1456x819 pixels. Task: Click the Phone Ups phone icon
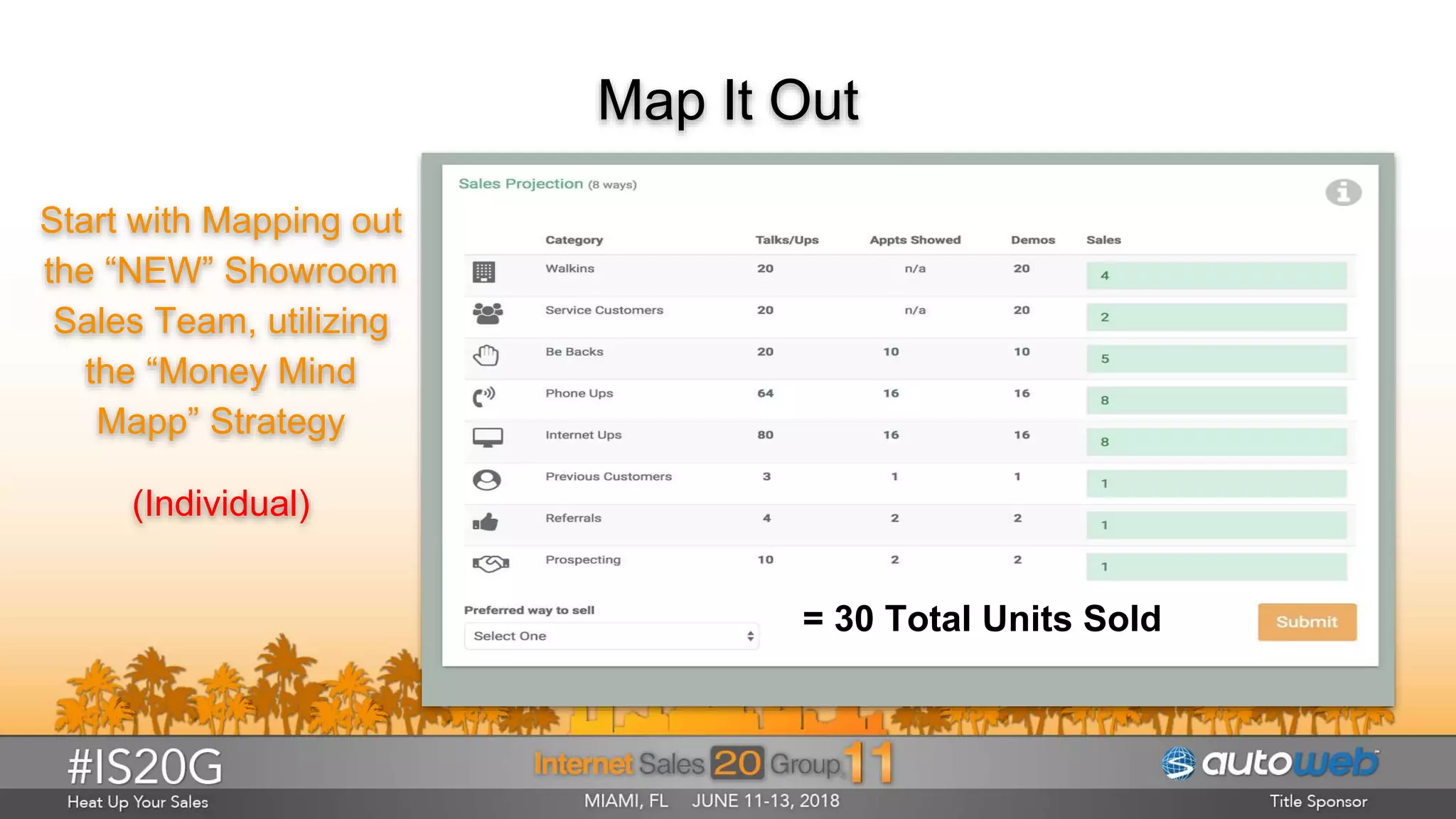point(484,397)
